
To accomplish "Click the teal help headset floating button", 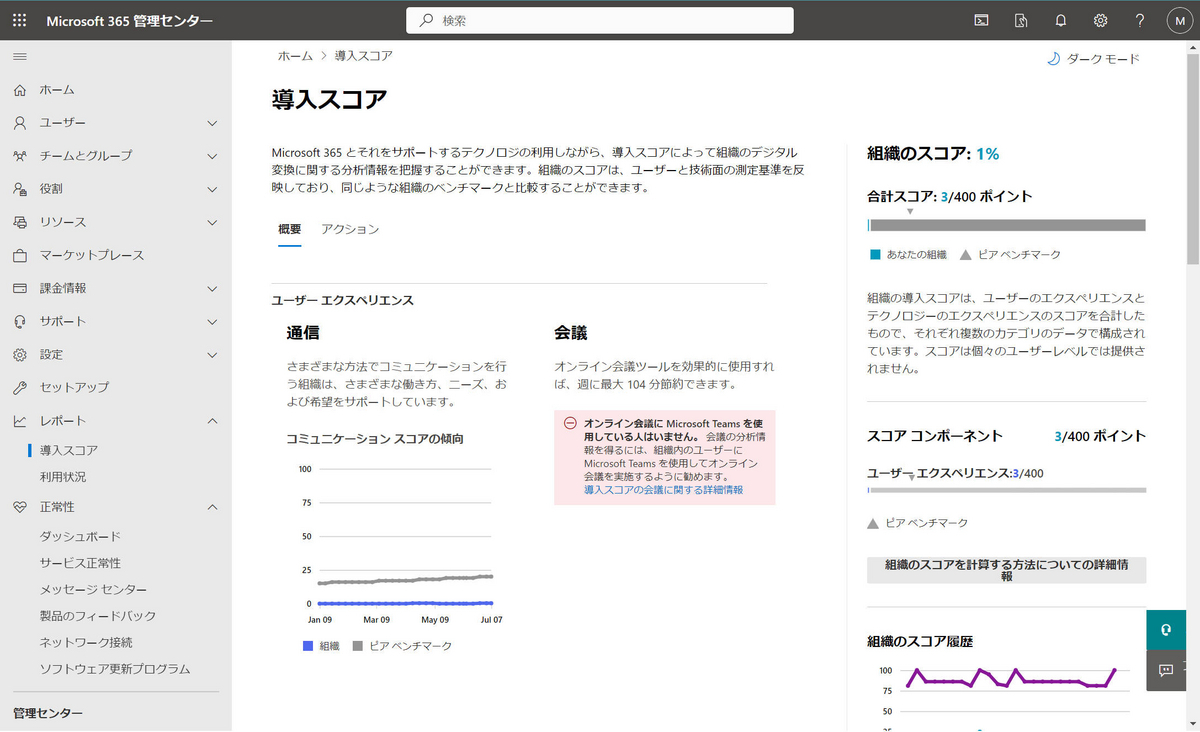I will (x=1166, y=630).
